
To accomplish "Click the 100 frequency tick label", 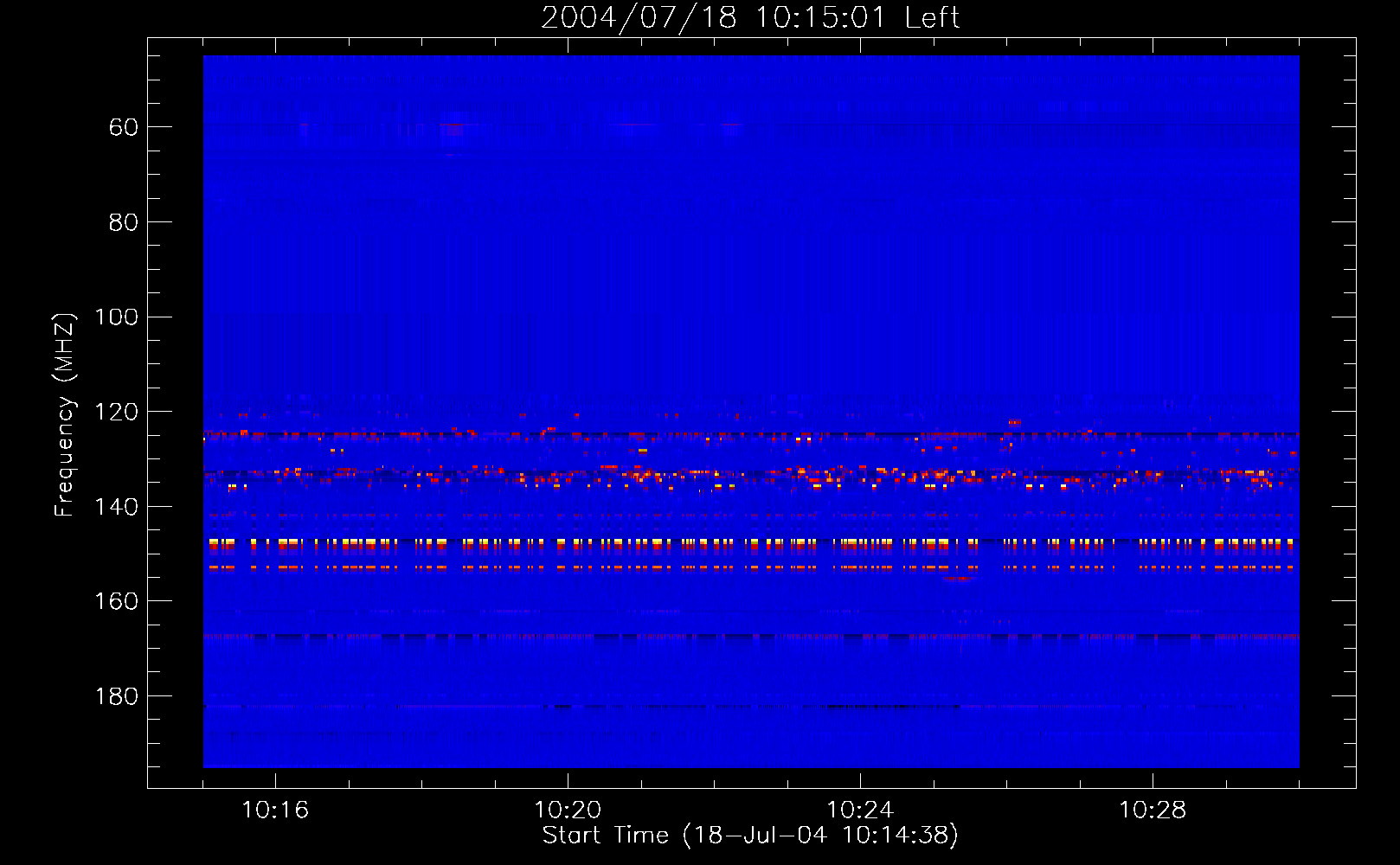I will pos(116,317).
